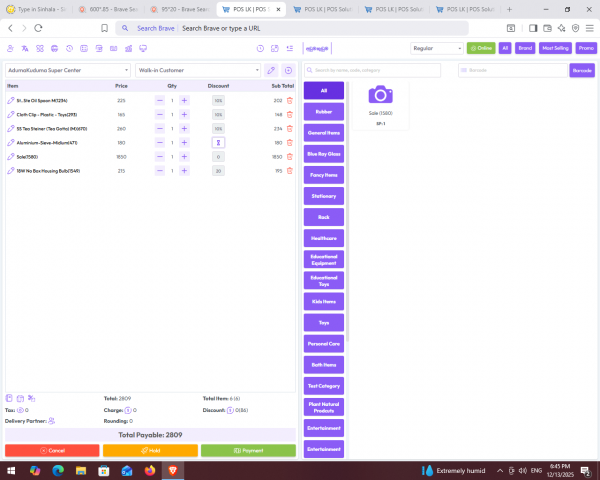Open File Explorer from the taskbar
The width and height of the screenshot is (600, 480).
(x=81, y=470)
